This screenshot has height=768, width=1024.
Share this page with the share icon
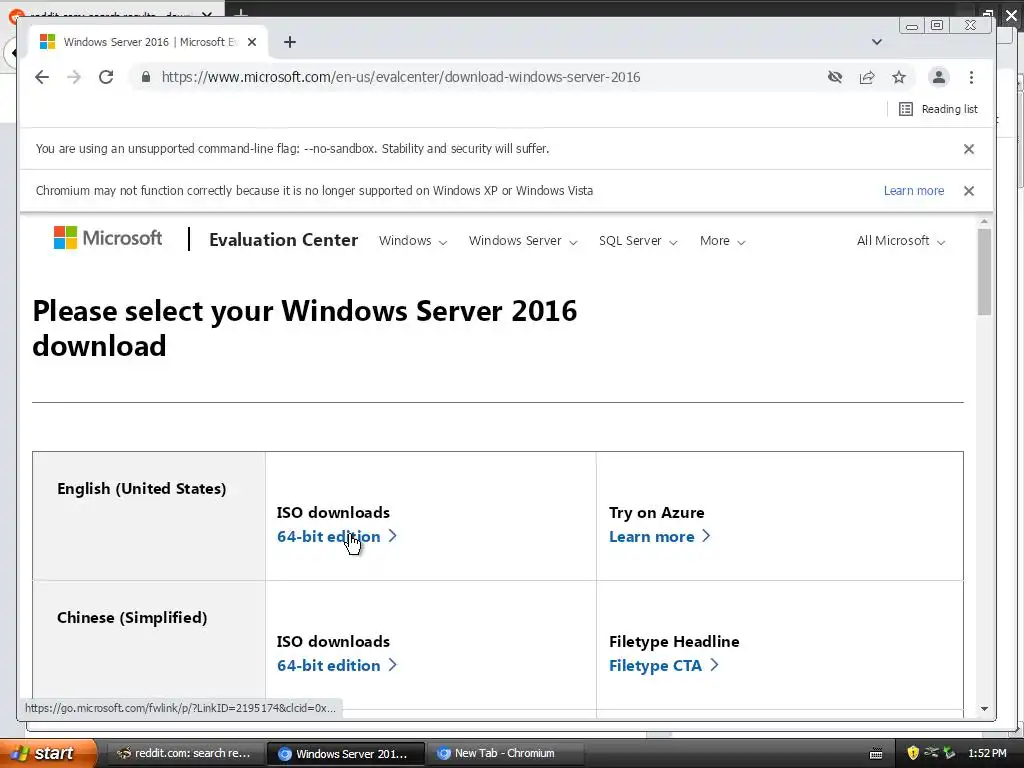pyautogui.click(x=867, y=77)
